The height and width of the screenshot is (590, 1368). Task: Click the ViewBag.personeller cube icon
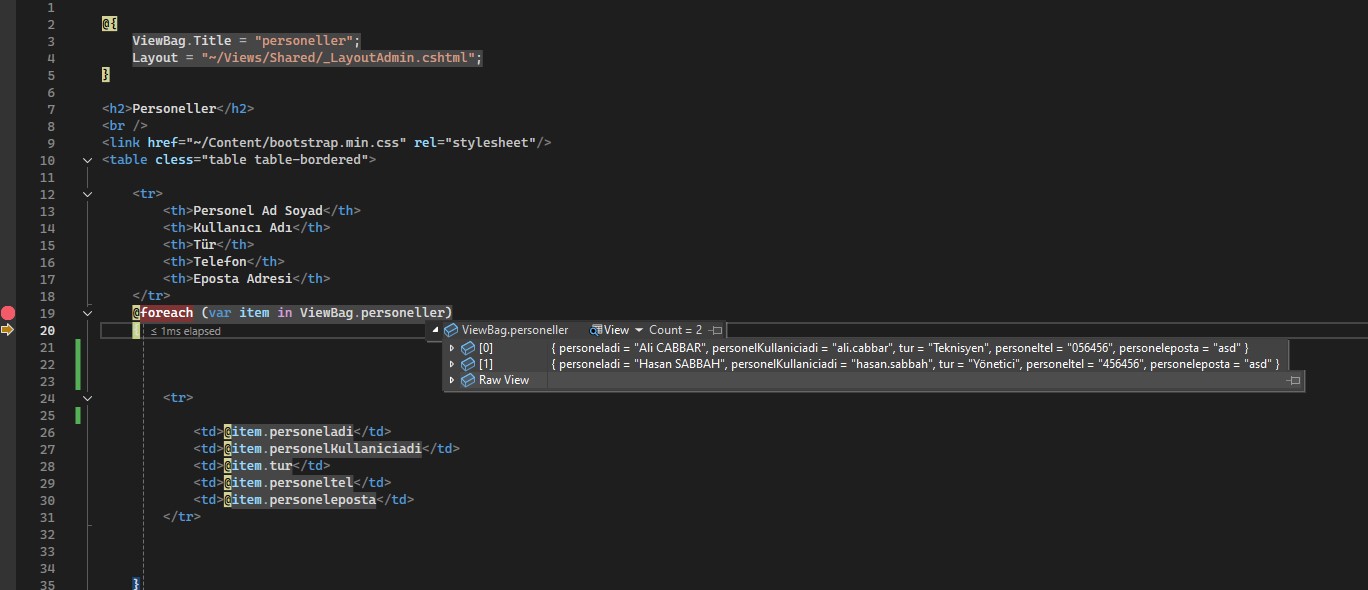tap(451, 330)
